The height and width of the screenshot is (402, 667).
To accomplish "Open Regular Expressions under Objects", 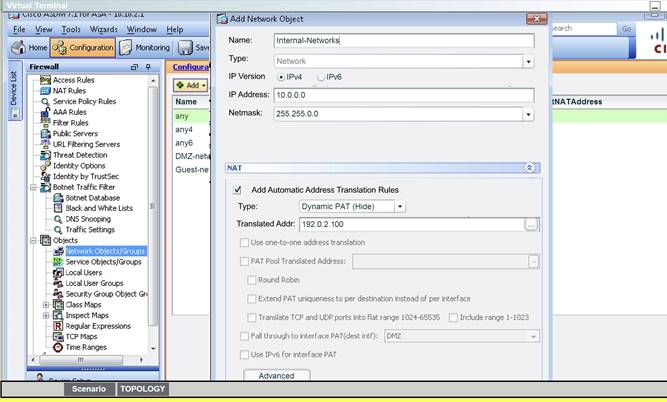I will click(x=97, y=326).
